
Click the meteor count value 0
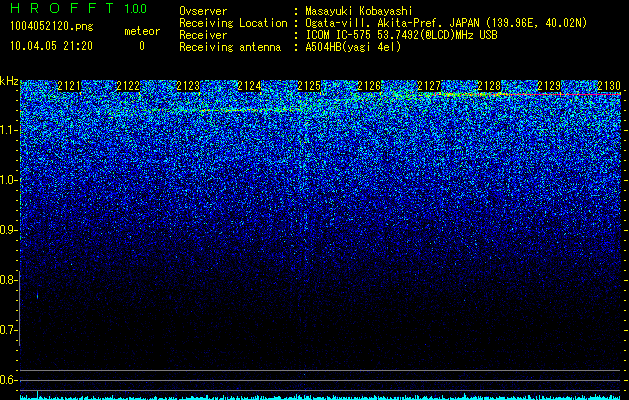(142, 46)
